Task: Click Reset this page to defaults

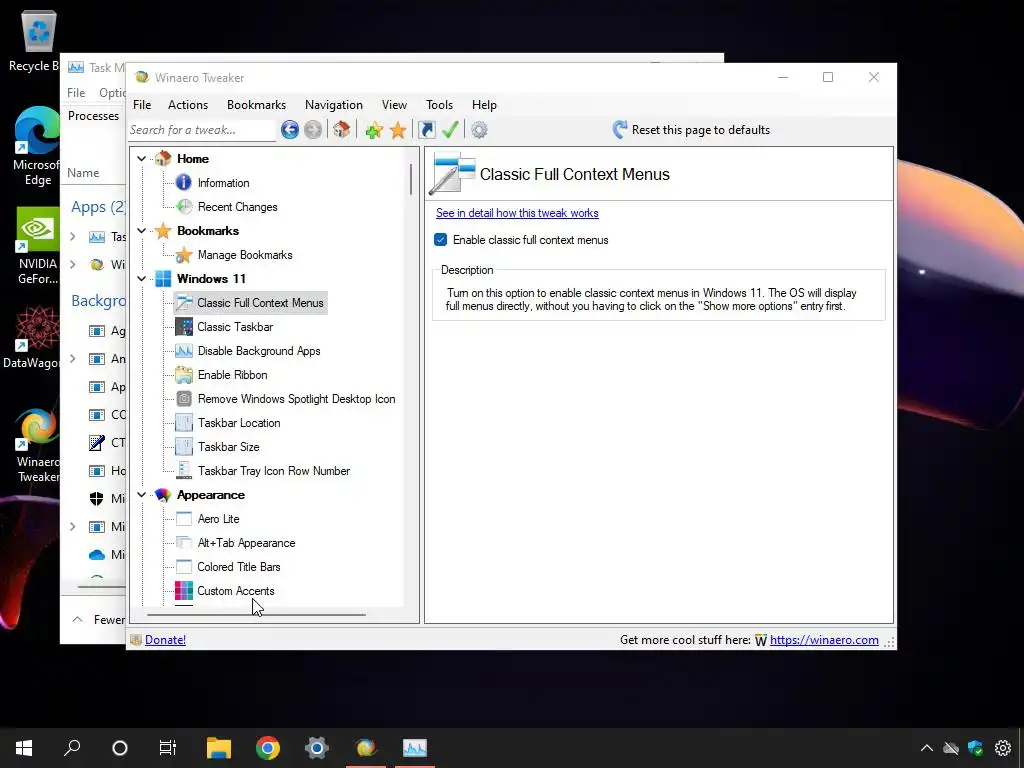Action: 692,130
